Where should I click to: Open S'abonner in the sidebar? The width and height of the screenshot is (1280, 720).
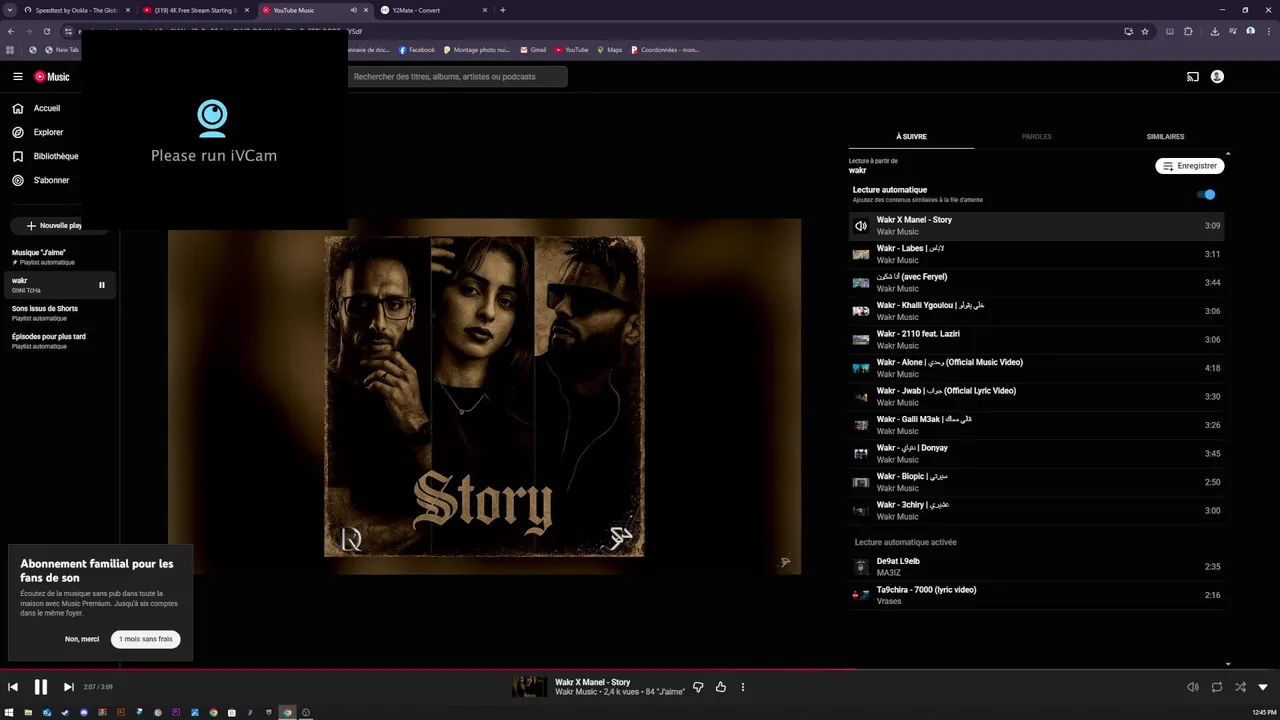41,180
